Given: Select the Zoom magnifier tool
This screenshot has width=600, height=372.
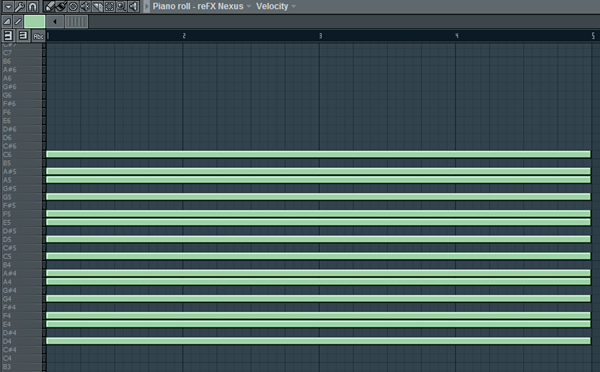Looking at the screenshot, I should tap(121, 7).
